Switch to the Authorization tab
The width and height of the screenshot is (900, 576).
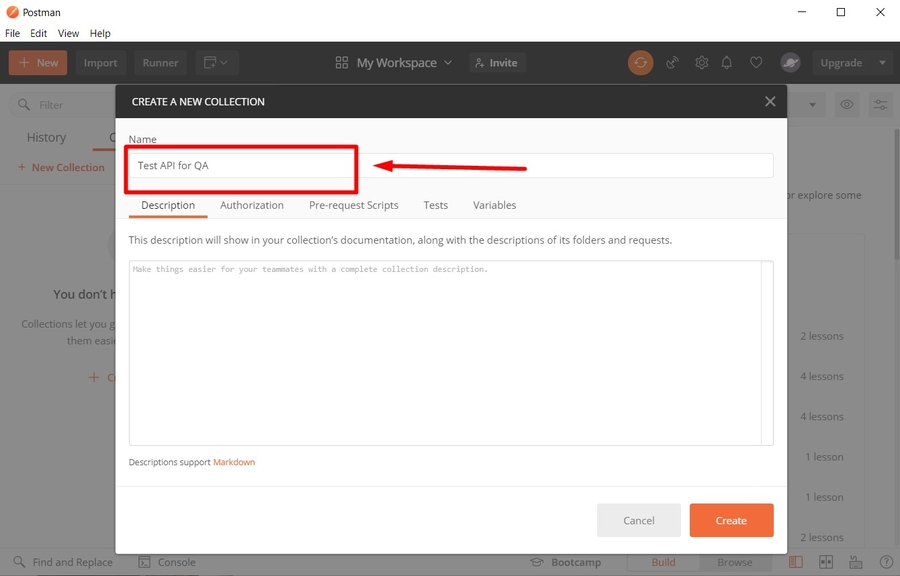coord(251,205)
